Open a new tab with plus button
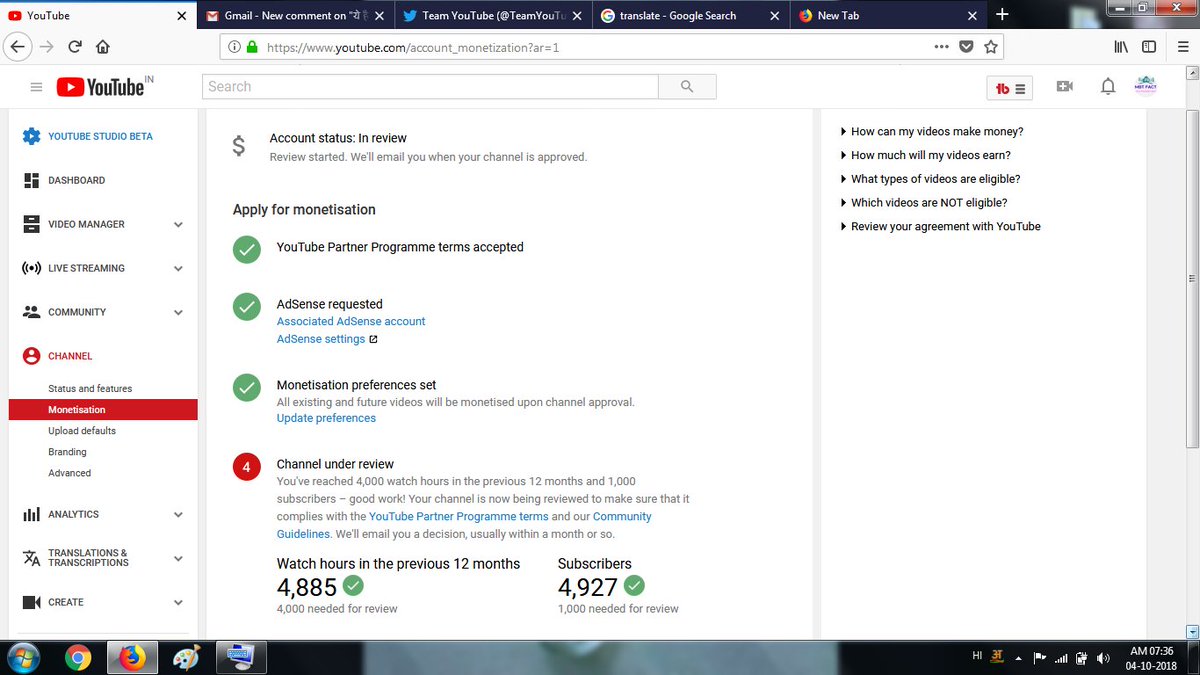Screen dimensions: 1200x675 point(1002,14)
